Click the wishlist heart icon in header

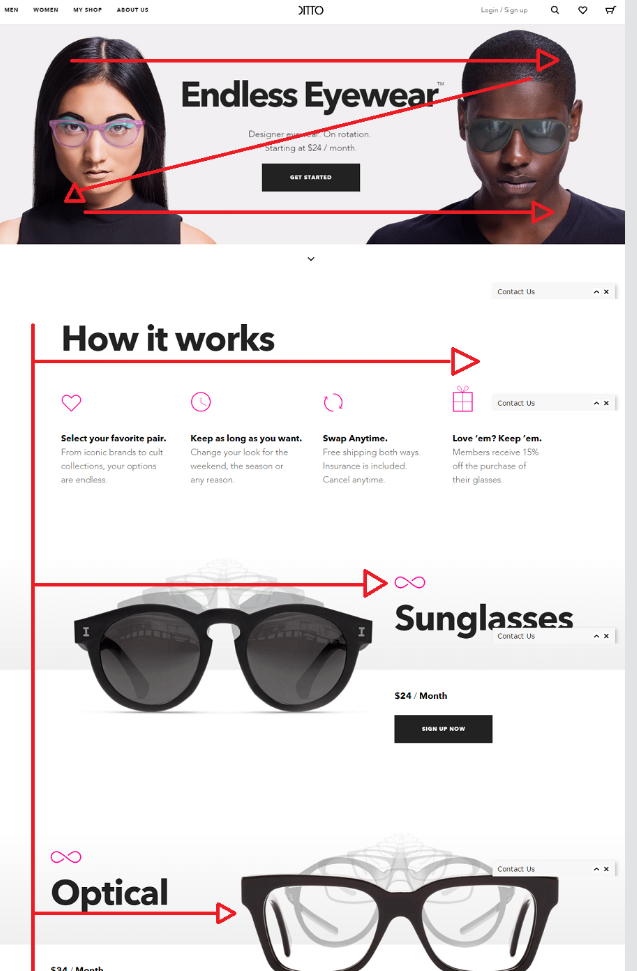(583, 10)
